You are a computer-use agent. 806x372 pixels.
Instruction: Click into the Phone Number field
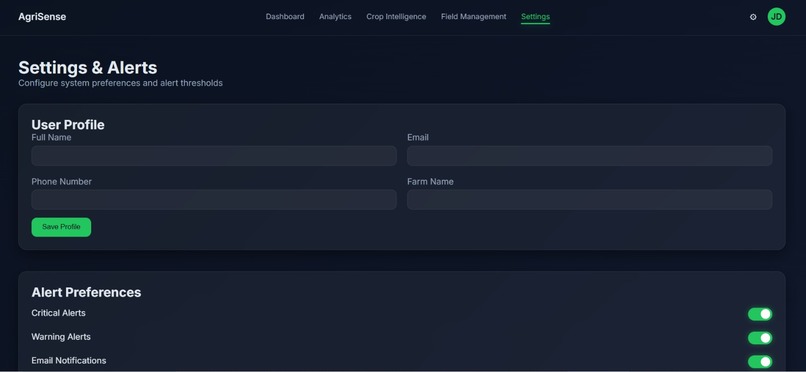pyautogui.click(x=214, y=199)
